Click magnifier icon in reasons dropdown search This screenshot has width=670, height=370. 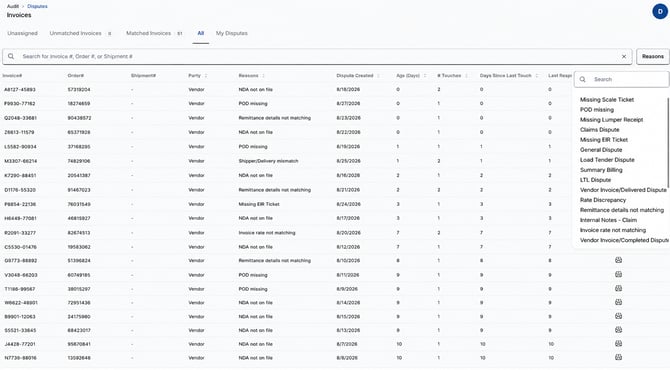pos(582,79)
